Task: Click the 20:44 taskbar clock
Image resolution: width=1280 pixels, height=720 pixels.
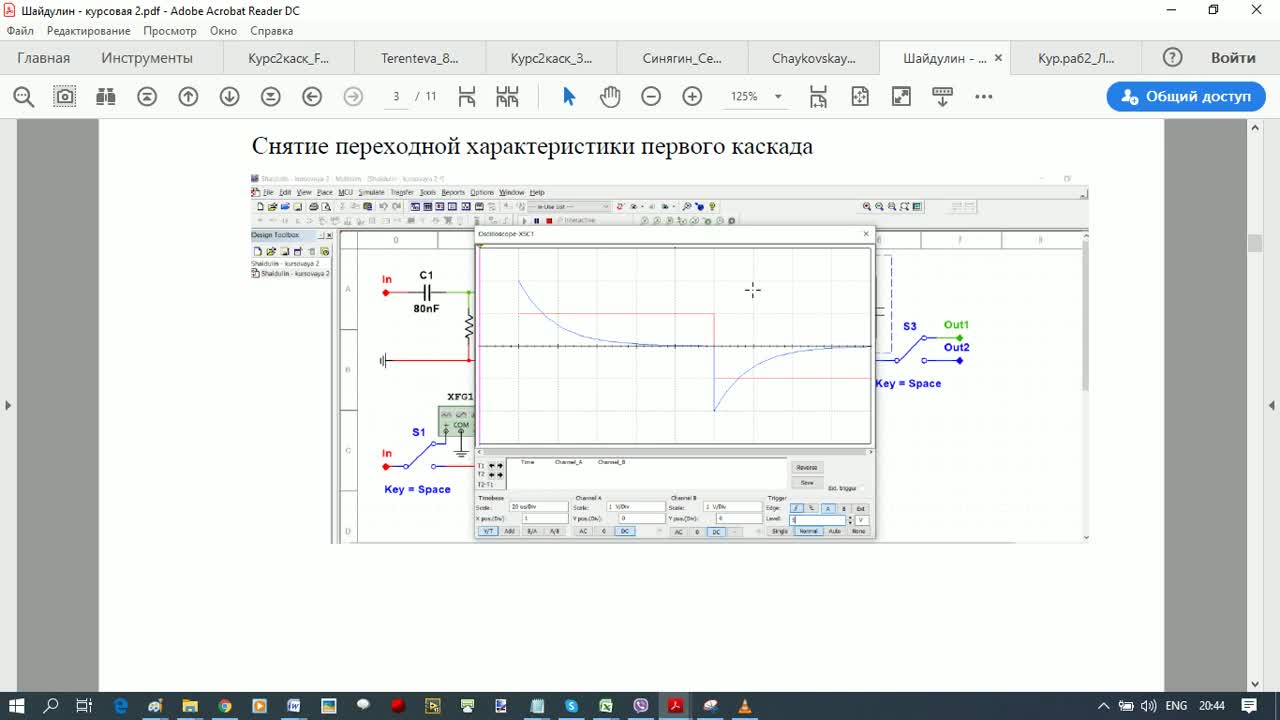Action: pyautogui.click(x=1212, y=706)
